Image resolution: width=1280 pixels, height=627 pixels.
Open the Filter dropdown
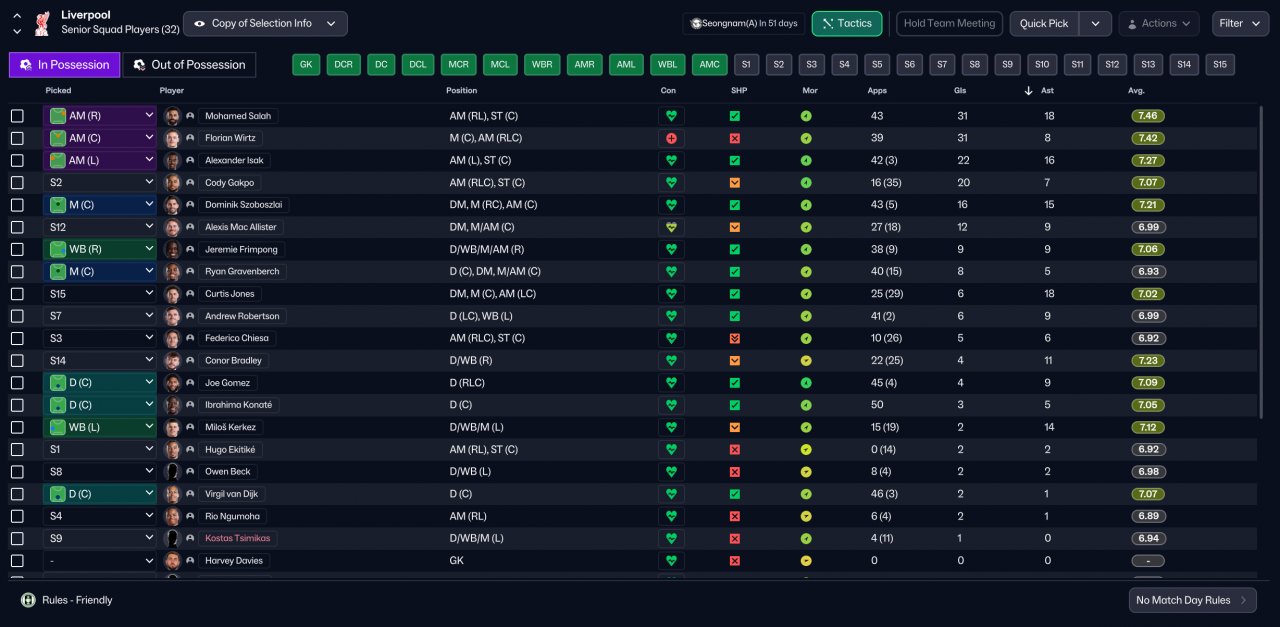(1240, 23)
